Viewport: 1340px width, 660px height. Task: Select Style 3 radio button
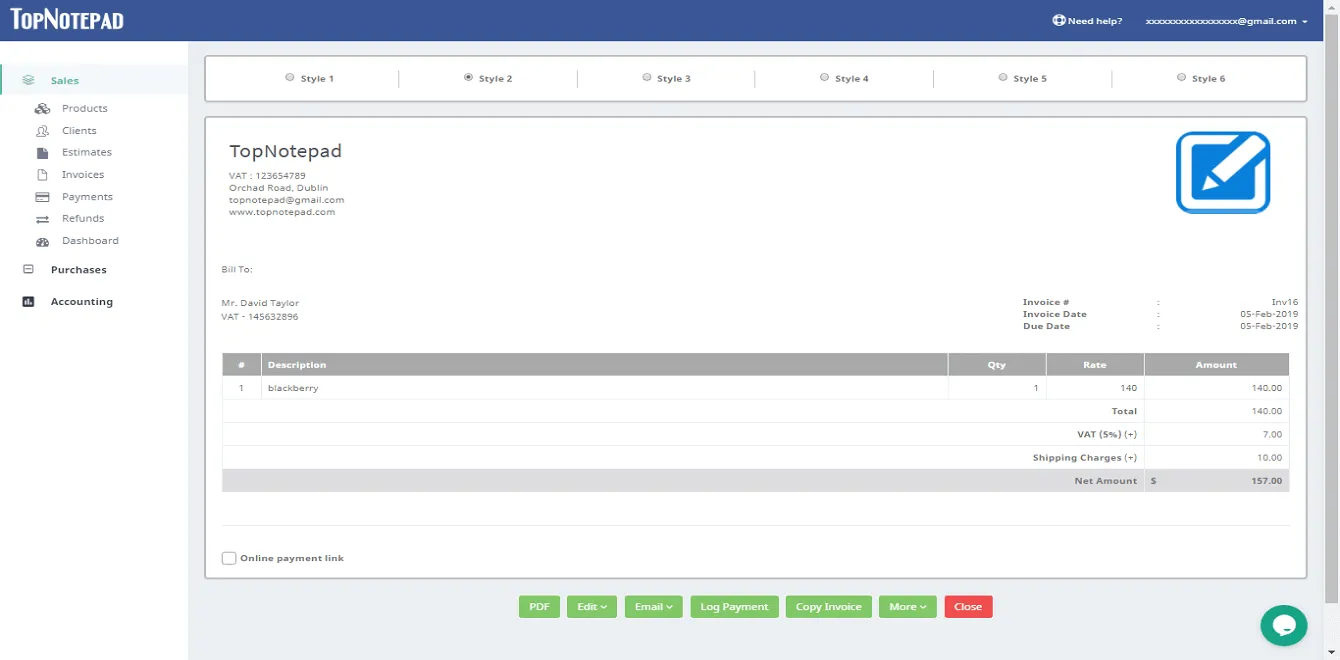pos(647,77)
